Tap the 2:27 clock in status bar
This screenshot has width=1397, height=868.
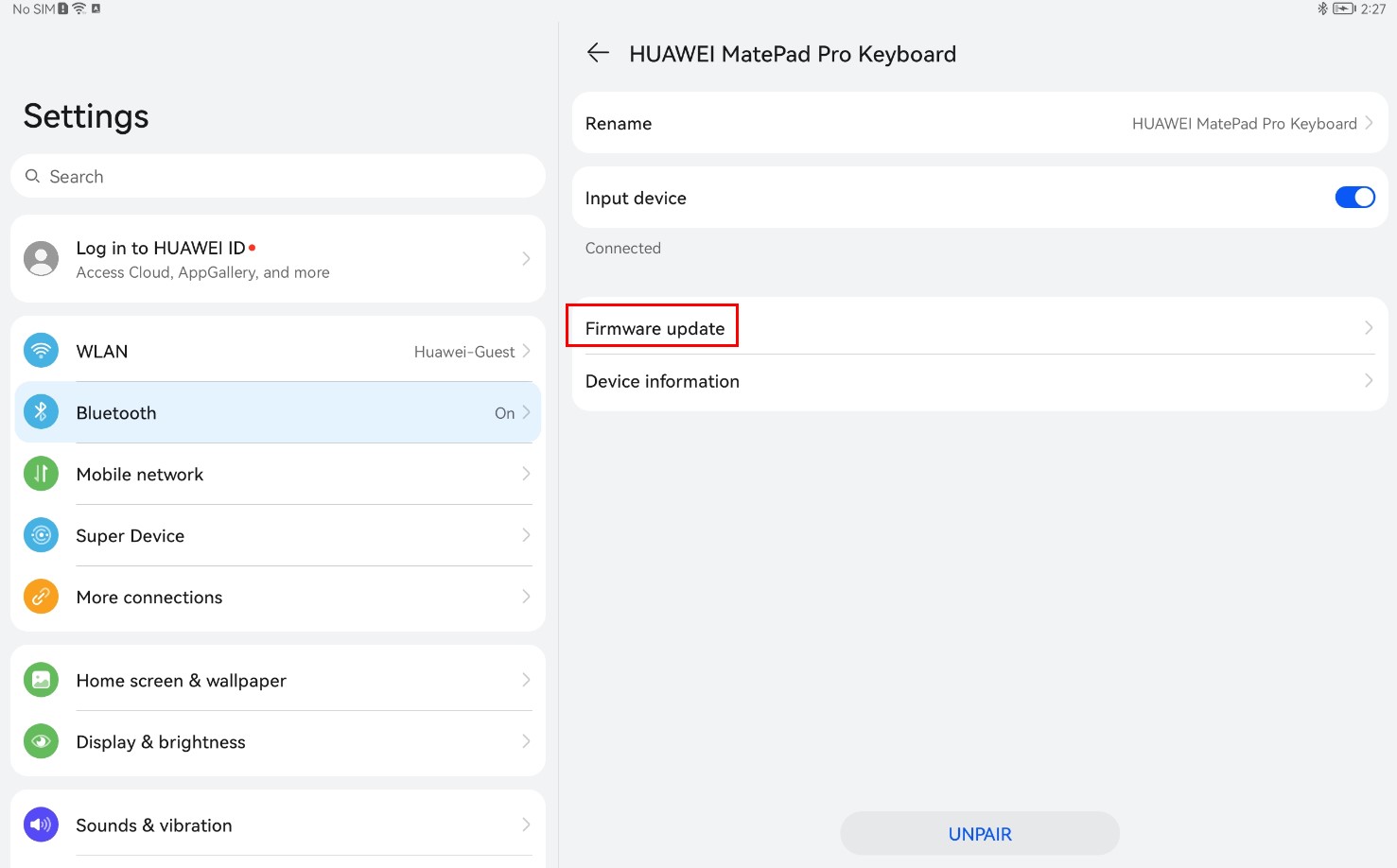[x=1373, y=9]
